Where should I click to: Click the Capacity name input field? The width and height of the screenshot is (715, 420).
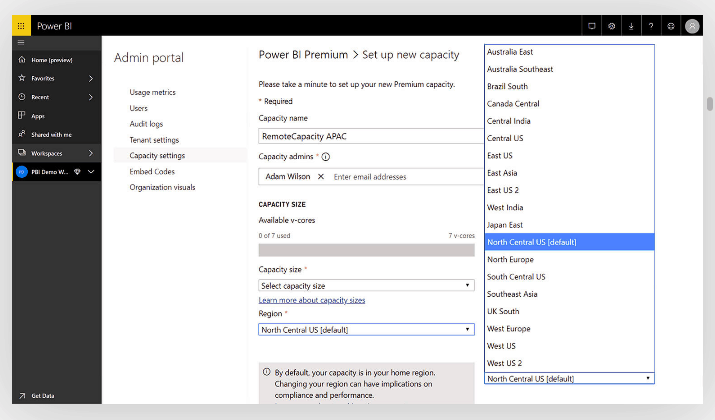tap(371, 136)
